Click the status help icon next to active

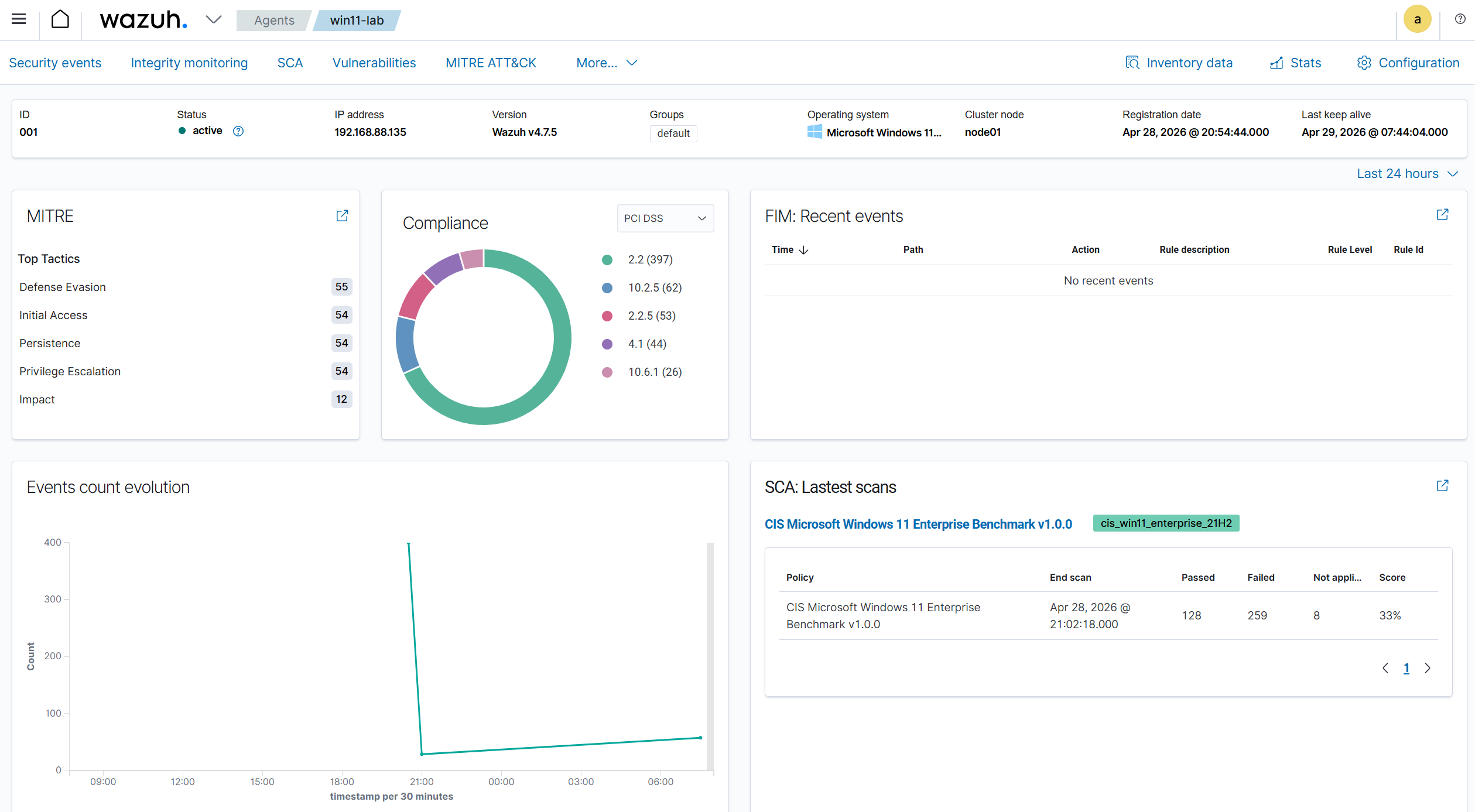(x=238, y=131)
